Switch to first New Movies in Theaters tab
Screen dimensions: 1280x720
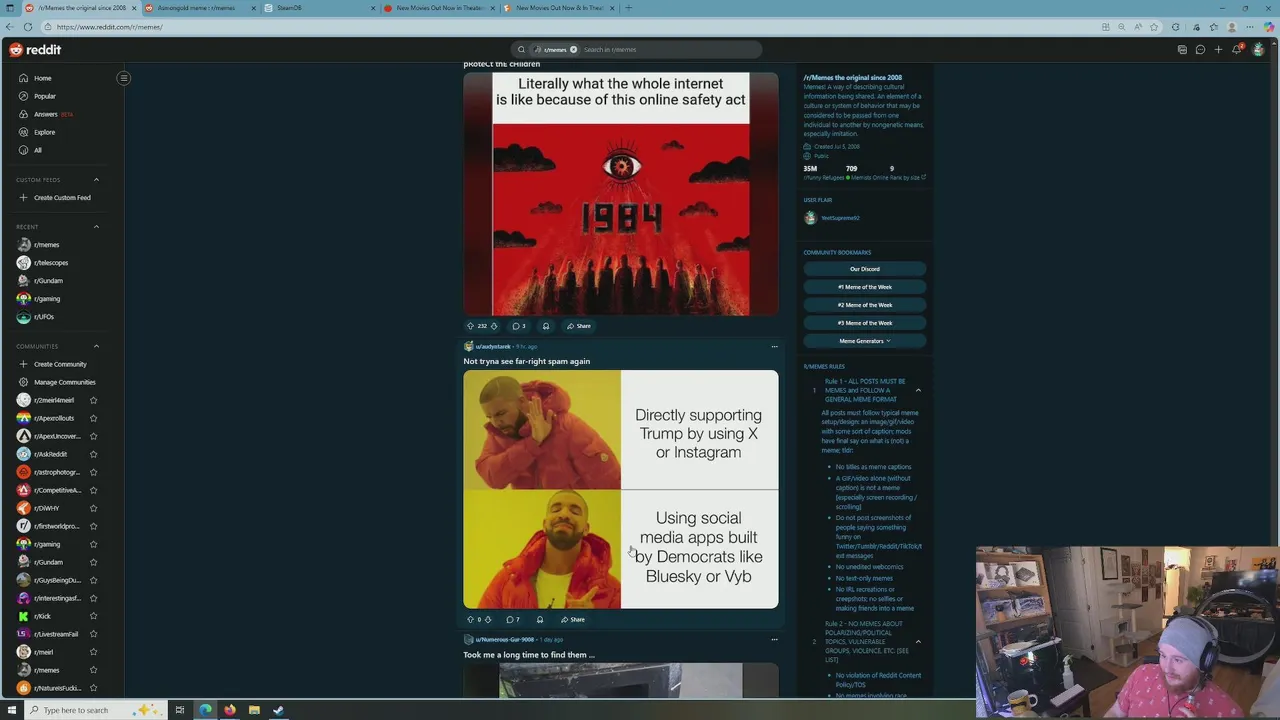point(438,8)
